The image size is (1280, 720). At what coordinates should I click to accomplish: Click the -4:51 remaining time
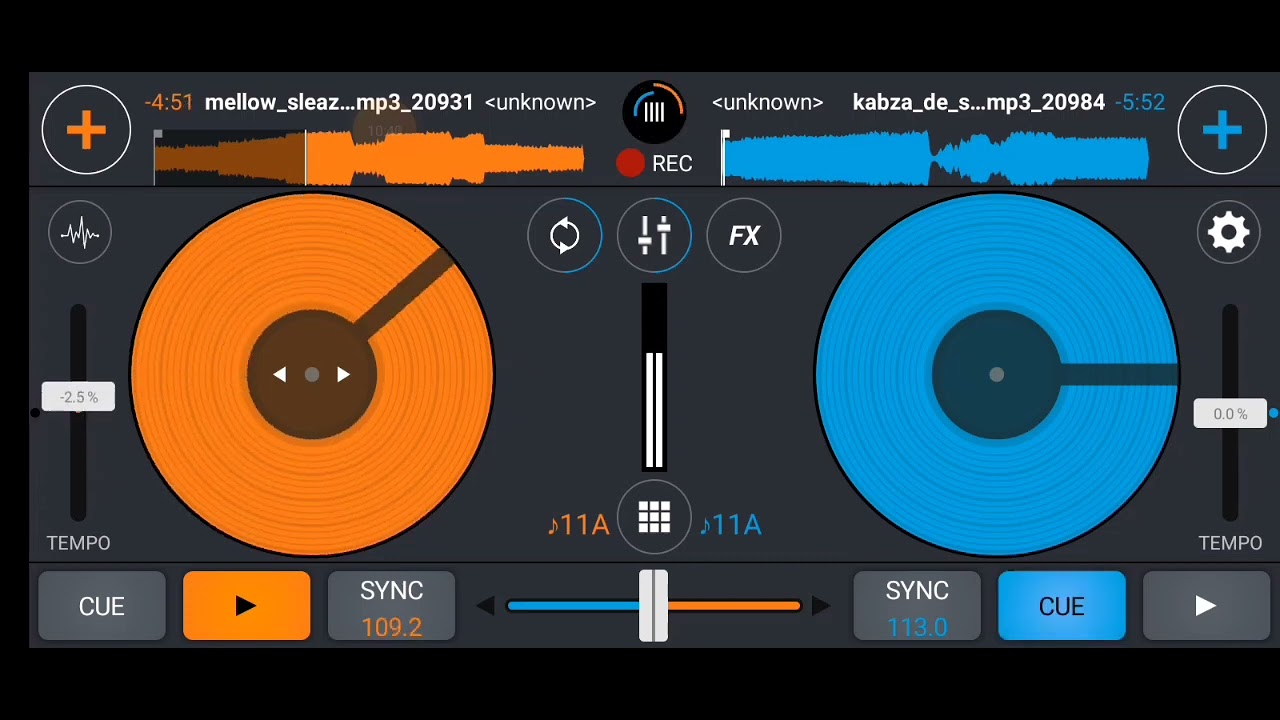coord(168,103)
